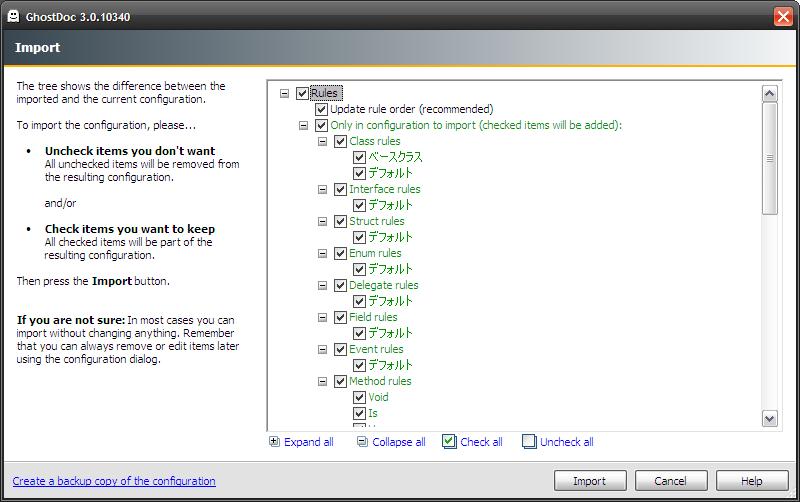The image size is (800, 502).
Task: Select the Is tree item label
Action: click(x=373, y=413)
